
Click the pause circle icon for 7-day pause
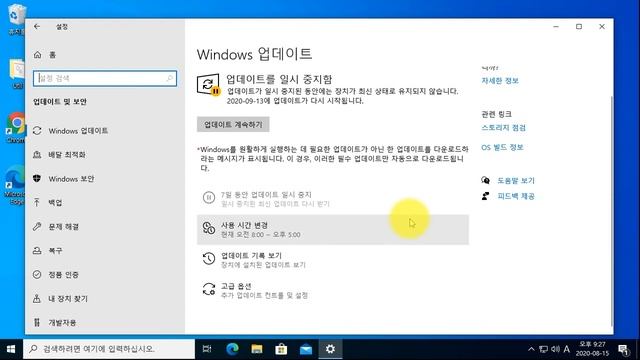pyautogui.click(x=209, y=198)
